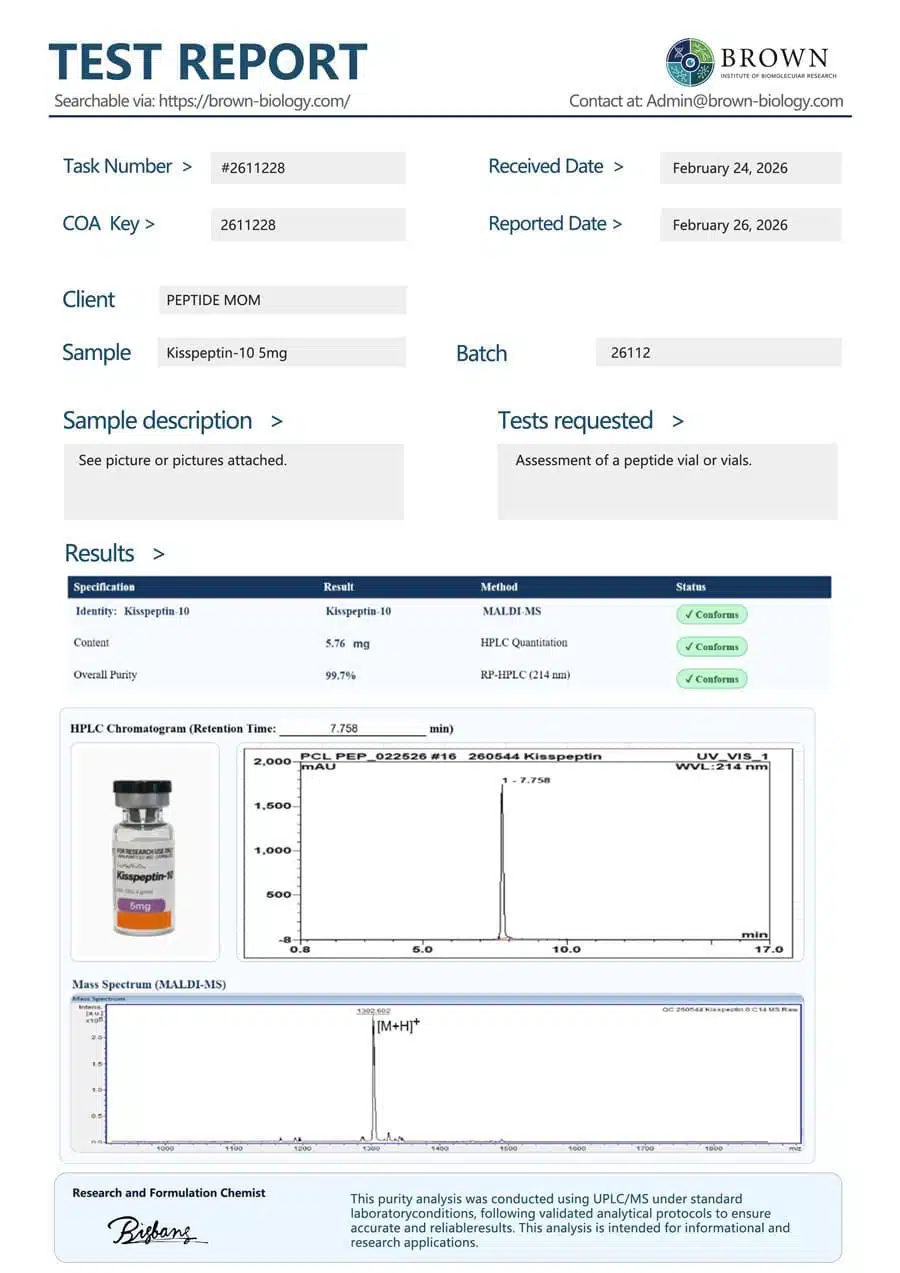Click the Sample description text box

click(234, 482)
